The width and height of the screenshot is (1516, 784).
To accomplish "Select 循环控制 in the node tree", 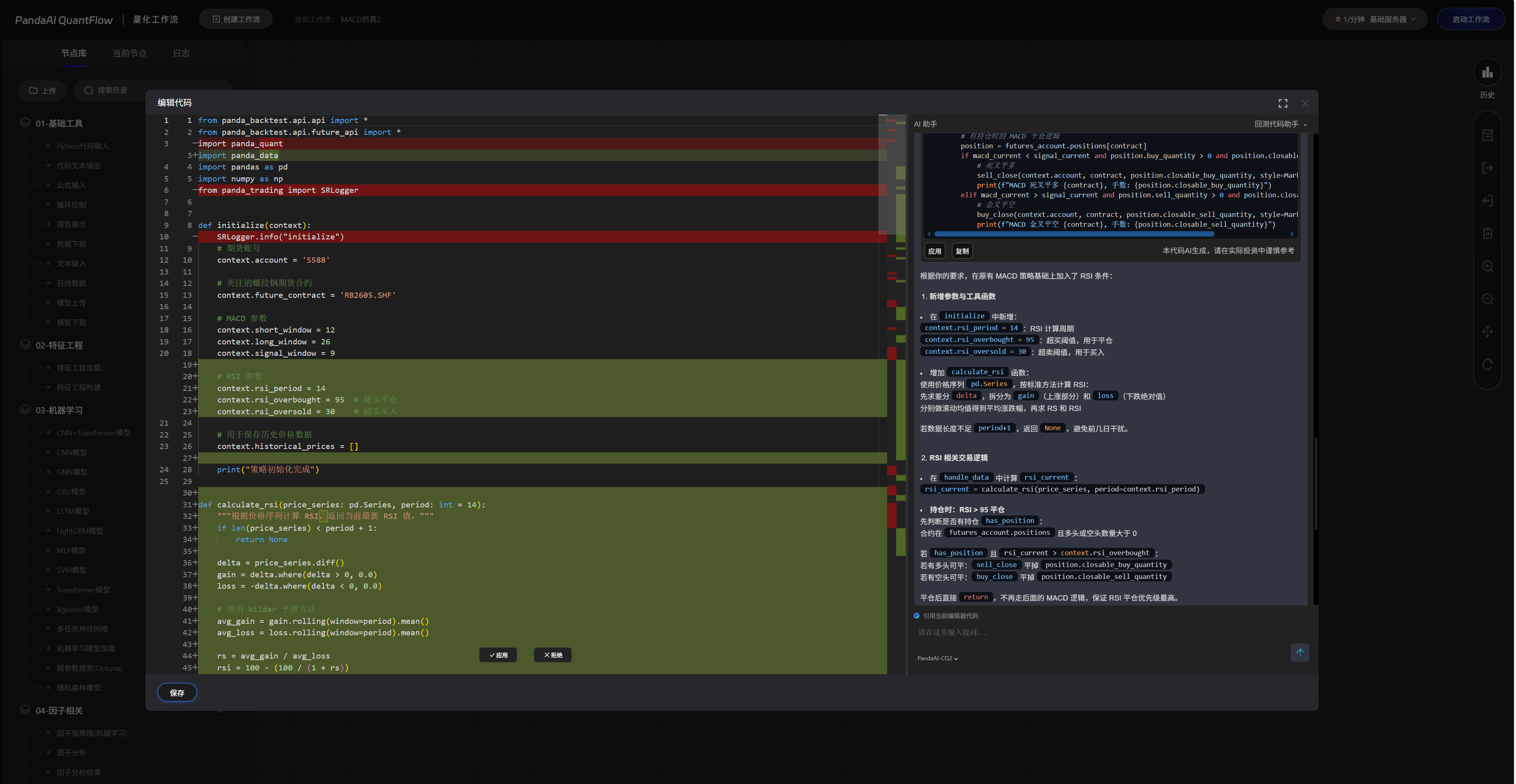I will click(x=71, y=204).
